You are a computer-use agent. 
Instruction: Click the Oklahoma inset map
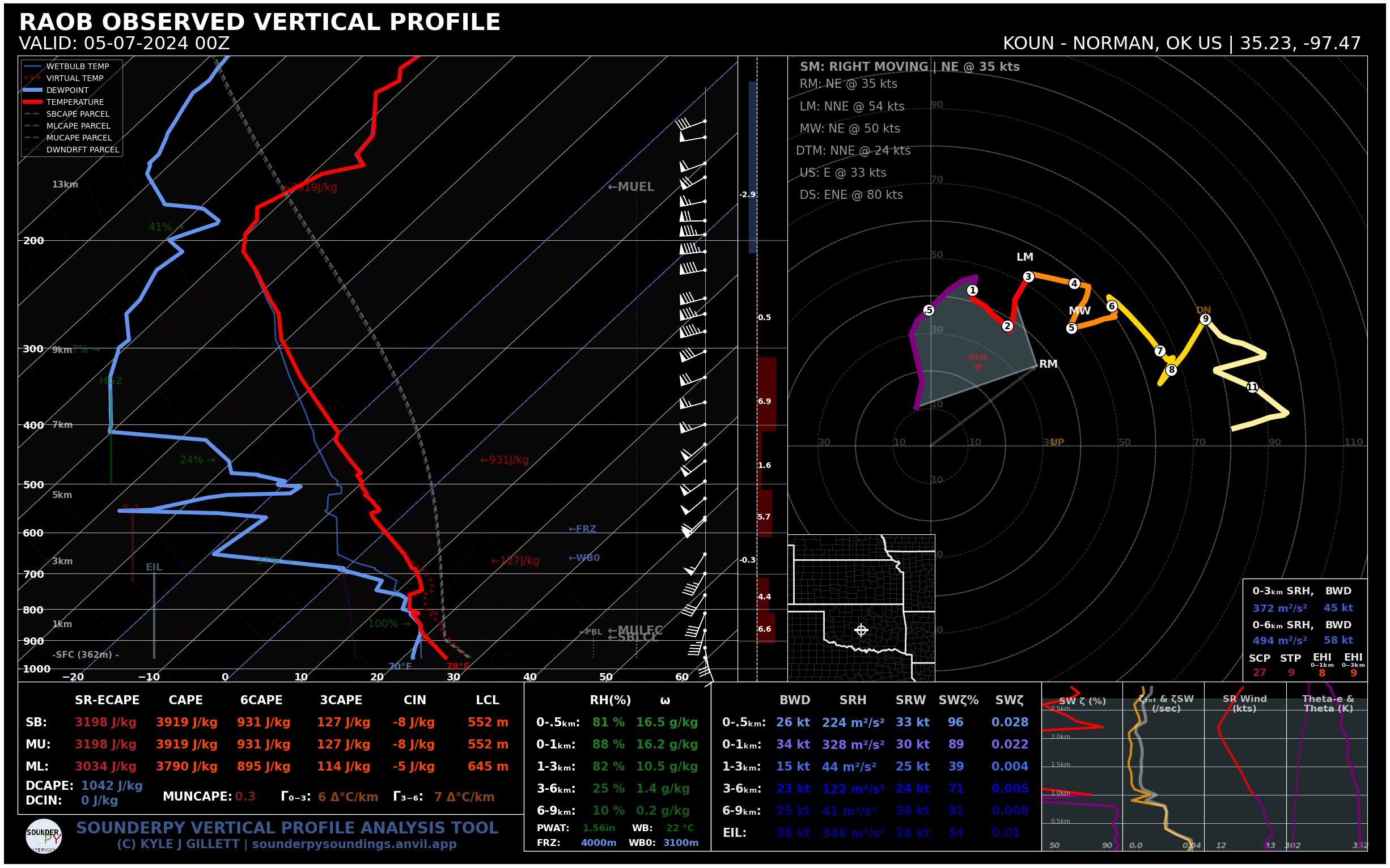coord(861,608)
